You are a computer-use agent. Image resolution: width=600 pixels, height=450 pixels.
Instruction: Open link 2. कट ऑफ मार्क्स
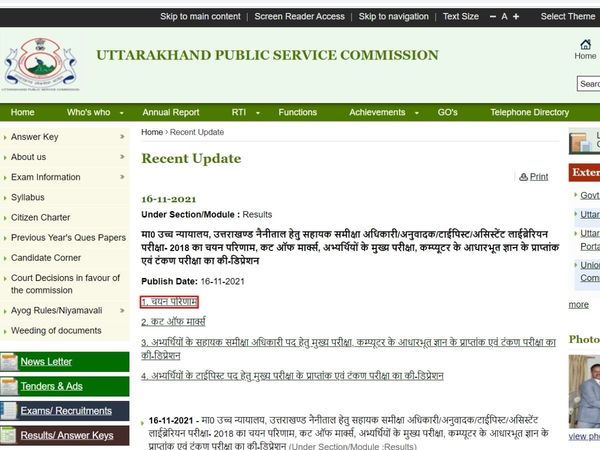[173, 321]
